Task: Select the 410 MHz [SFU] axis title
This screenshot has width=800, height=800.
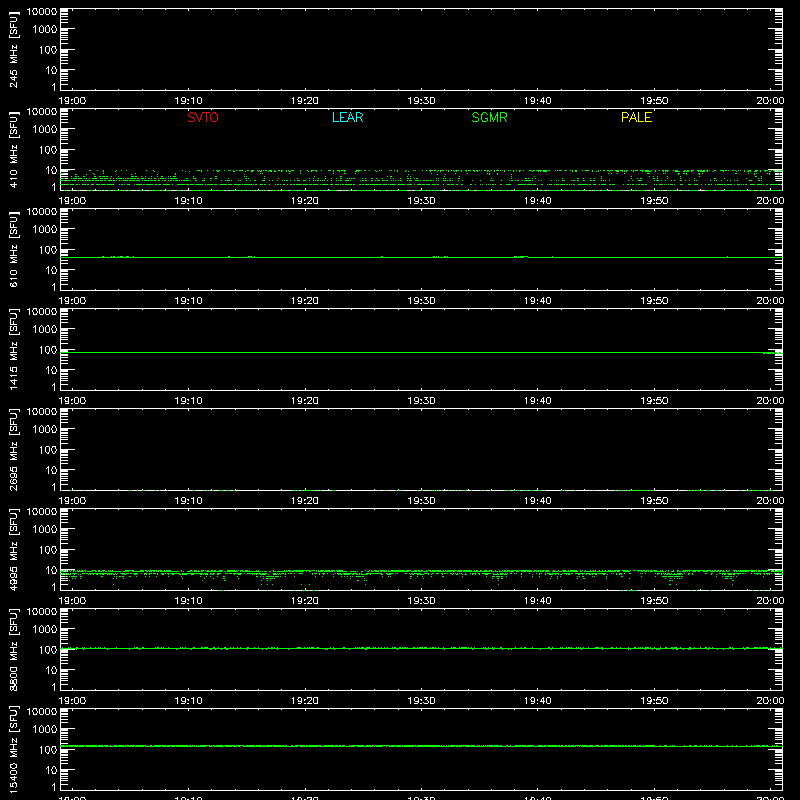Action: click(x=14, y=149)
